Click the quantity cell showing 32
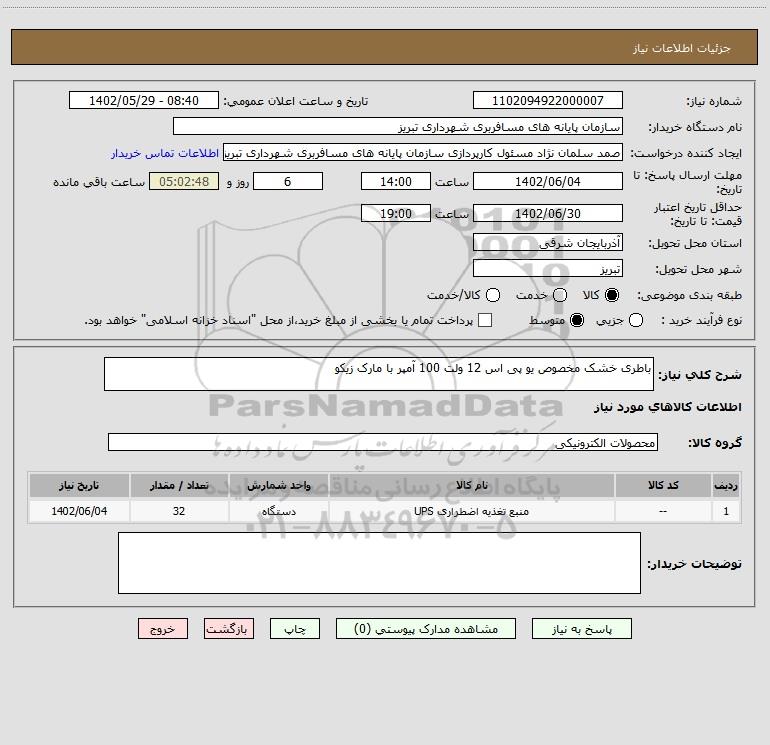Image resolution: width=770 pixels, height=745 pixels. [x=179, y=511]
